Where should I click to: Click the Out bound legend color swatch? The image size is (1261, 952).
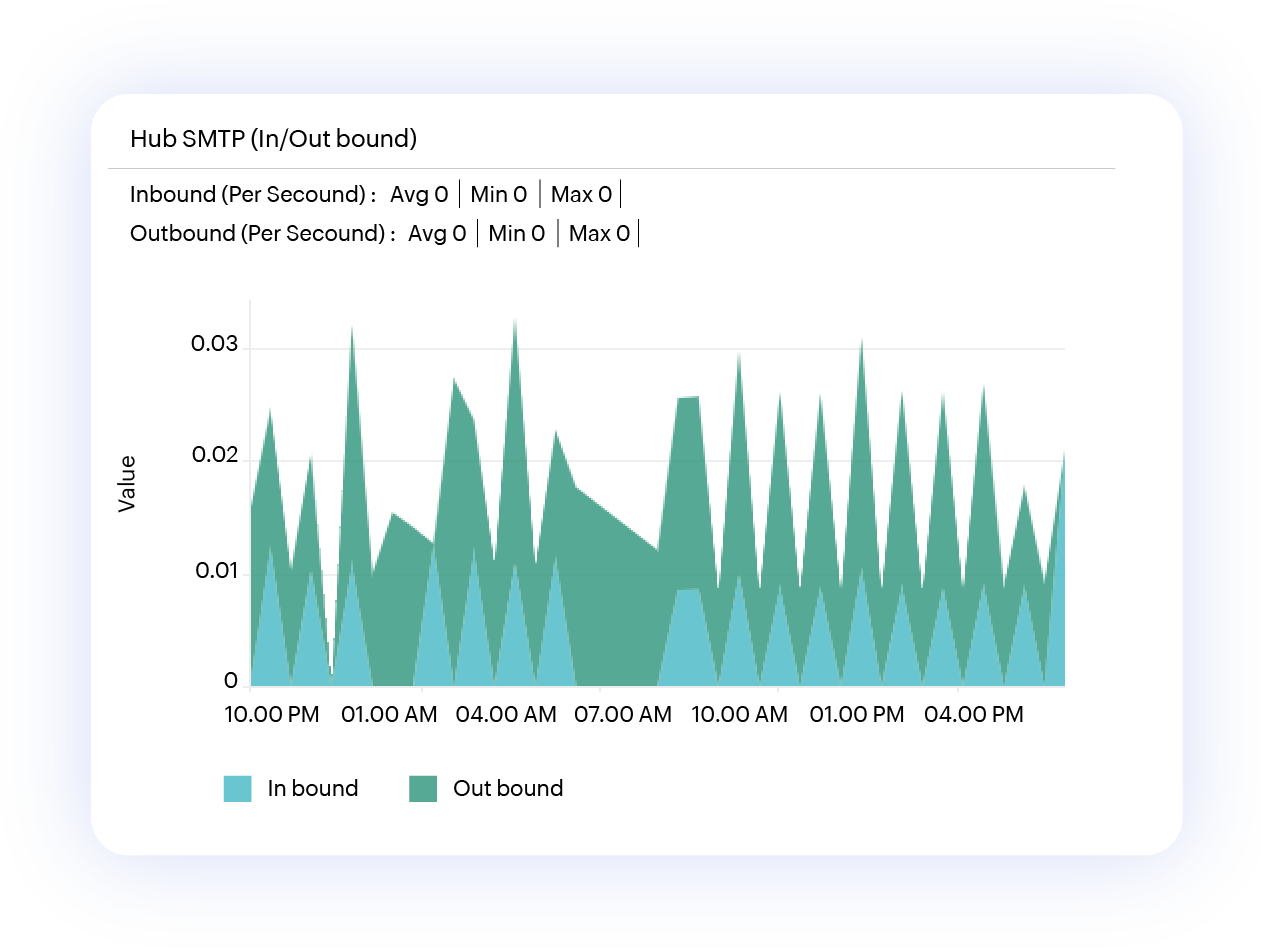tap(423, 789)
